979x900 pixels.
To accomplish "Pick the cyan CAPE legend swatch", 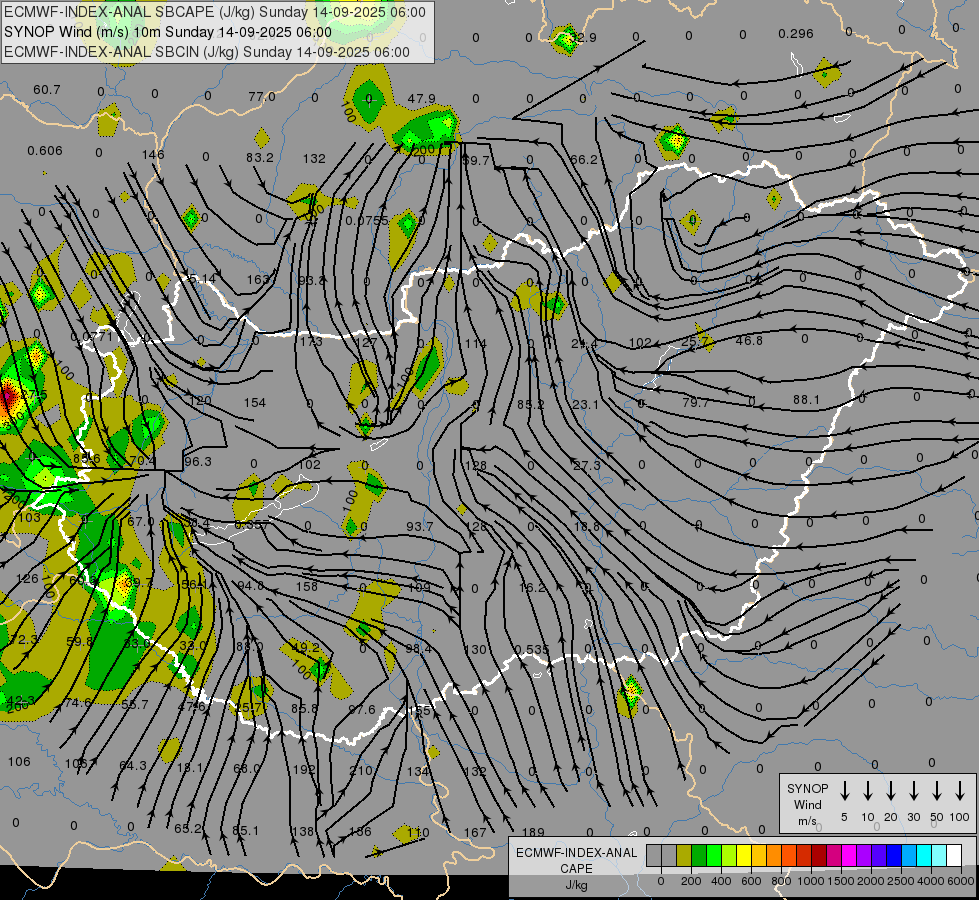I will [x=923, y=856].
